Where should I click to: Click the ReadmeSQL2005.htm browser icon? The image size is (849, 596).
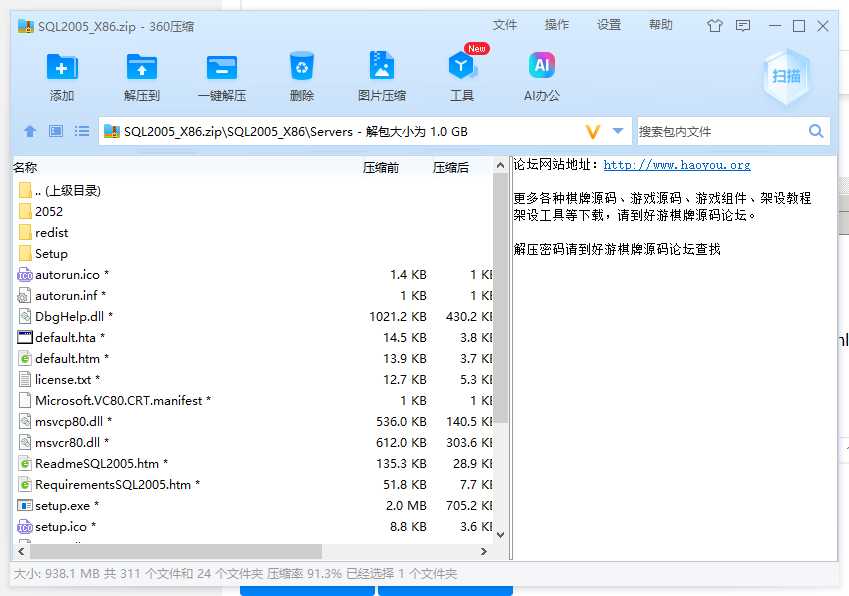(25, 464)
